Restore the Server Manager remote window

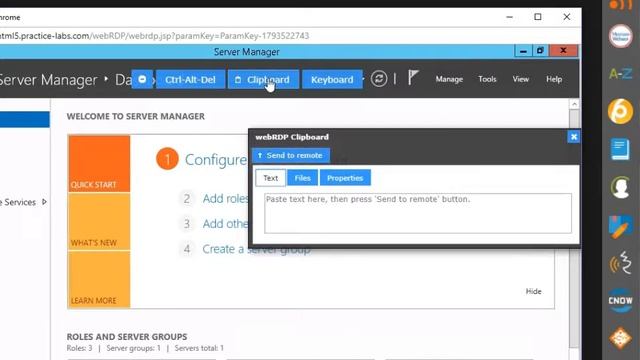tap(540, 51)
